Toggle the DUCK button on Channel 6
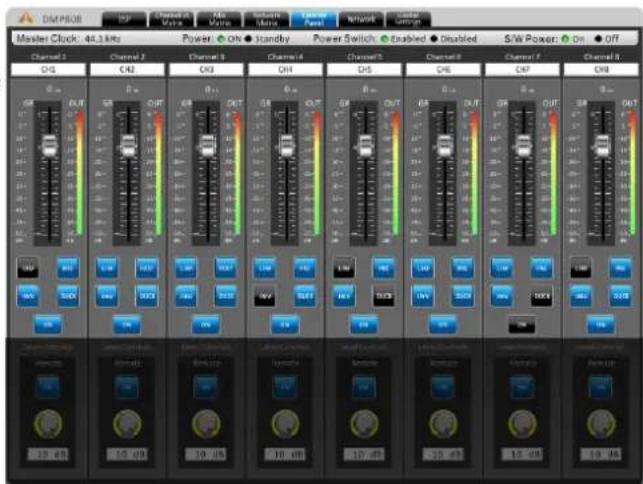Screen dimensions: 643x484 click(x=463, y=296)
